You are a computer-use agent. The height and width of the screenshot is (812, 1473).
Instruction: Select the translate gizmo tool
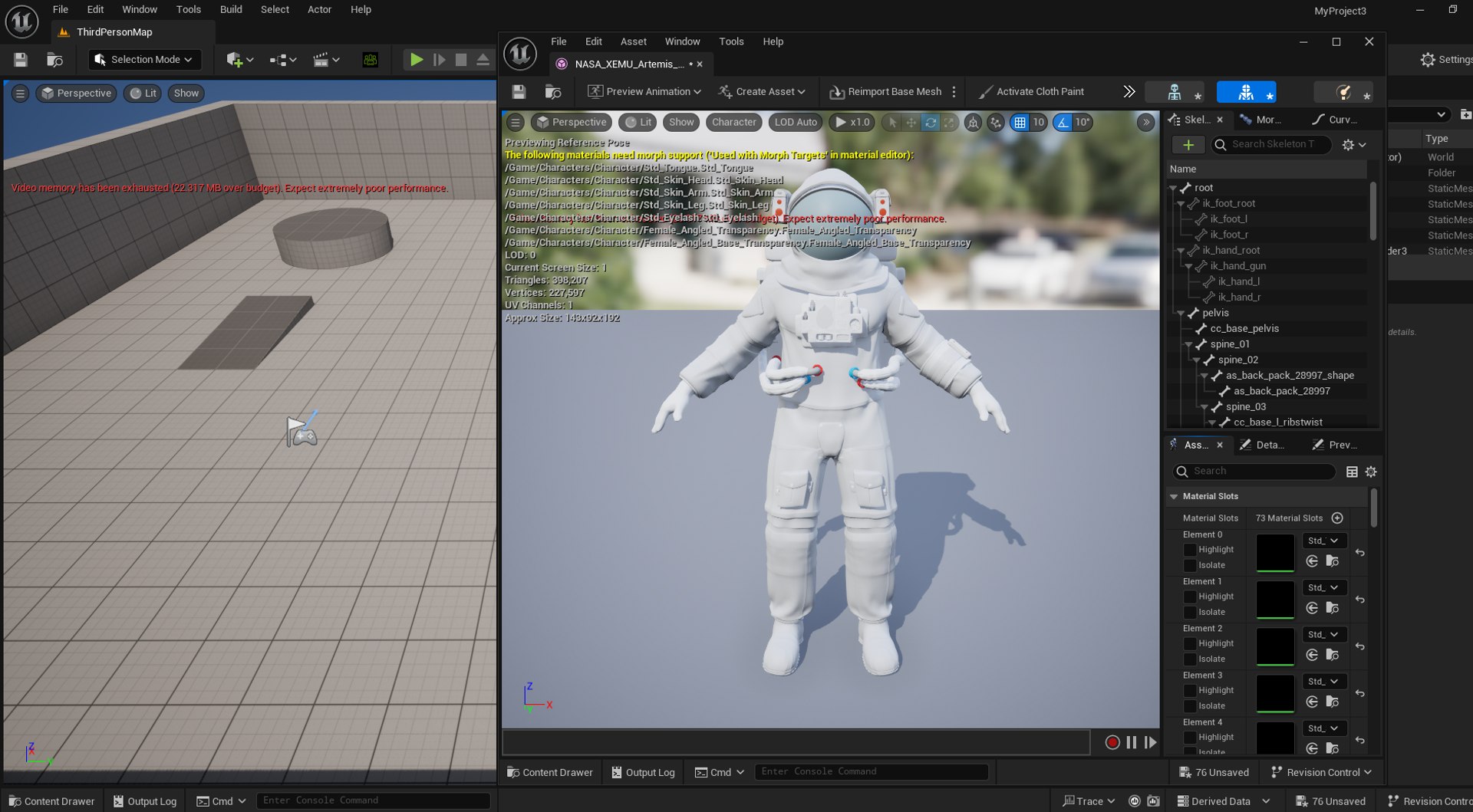coord(911,123)
